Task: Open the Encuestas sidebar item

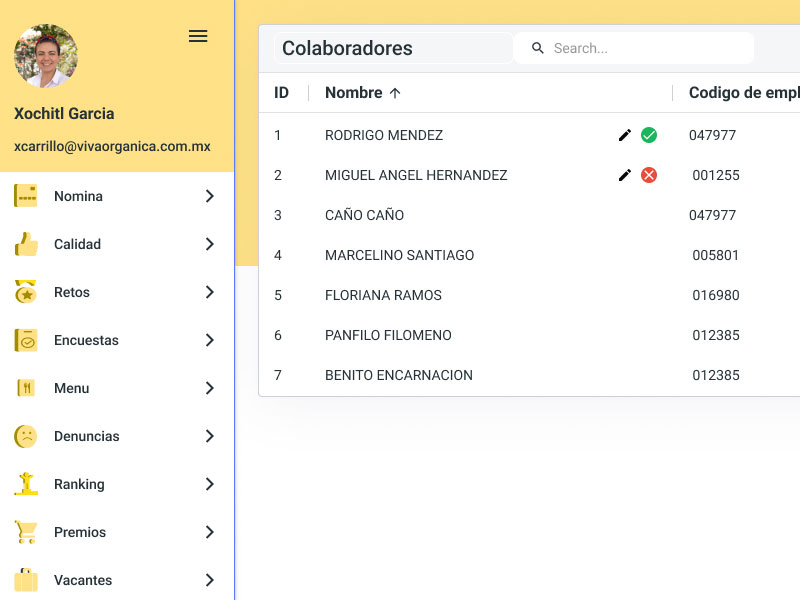Action: pos(86,340)
